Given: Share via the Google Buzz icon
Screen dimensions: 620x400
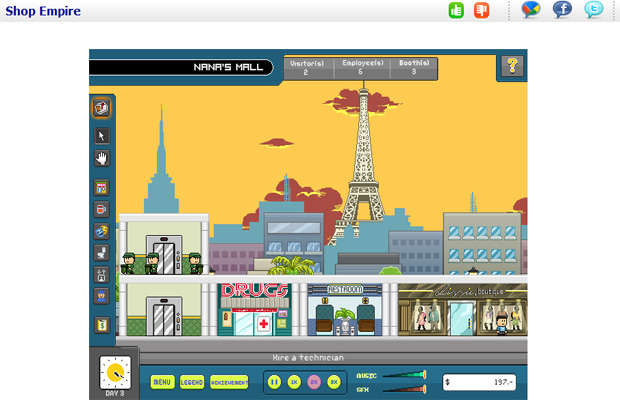Looking at the screenshot, I should tap(531, 9).
